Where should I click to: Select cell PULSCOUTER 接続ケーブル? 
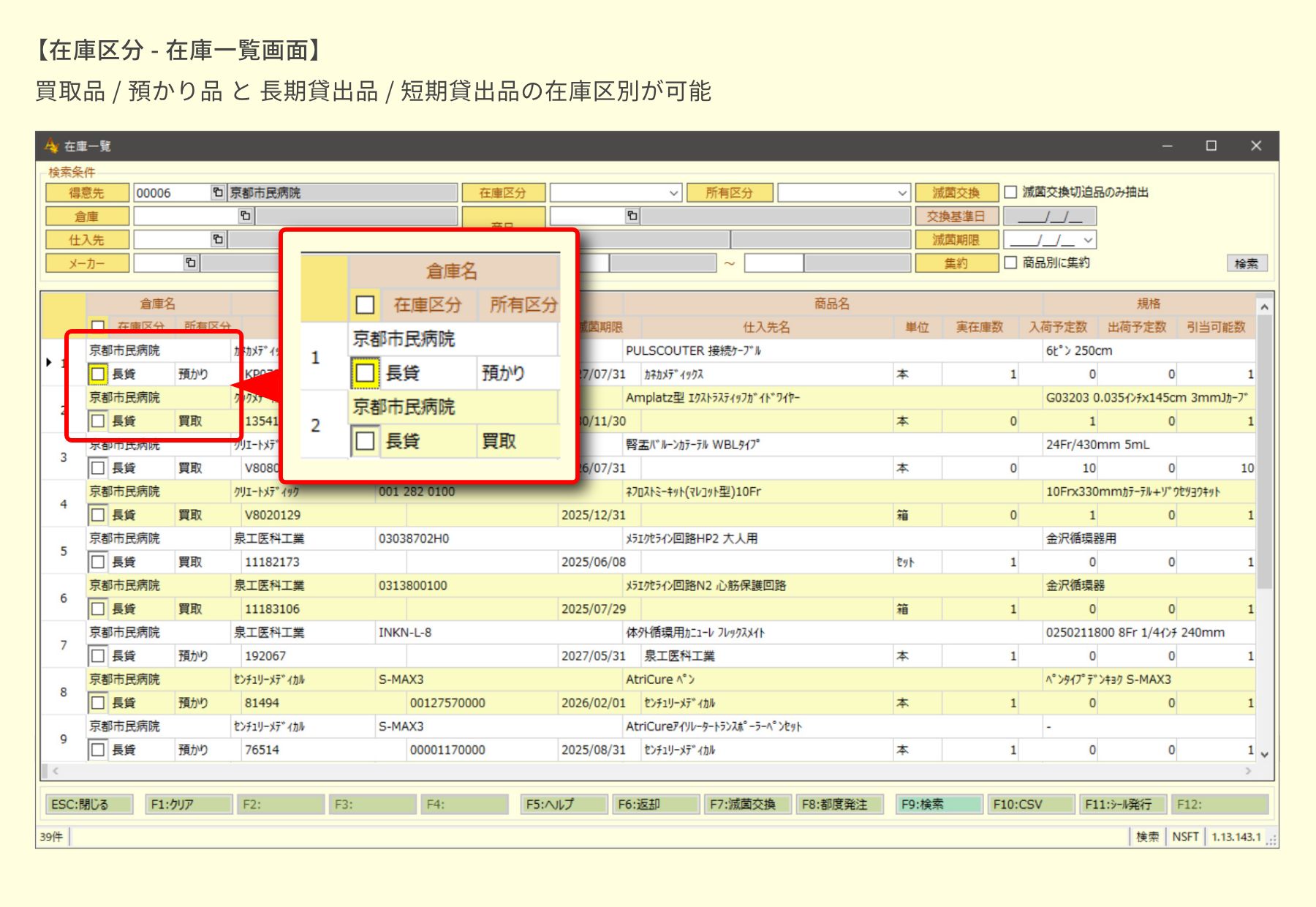[833, 350]
